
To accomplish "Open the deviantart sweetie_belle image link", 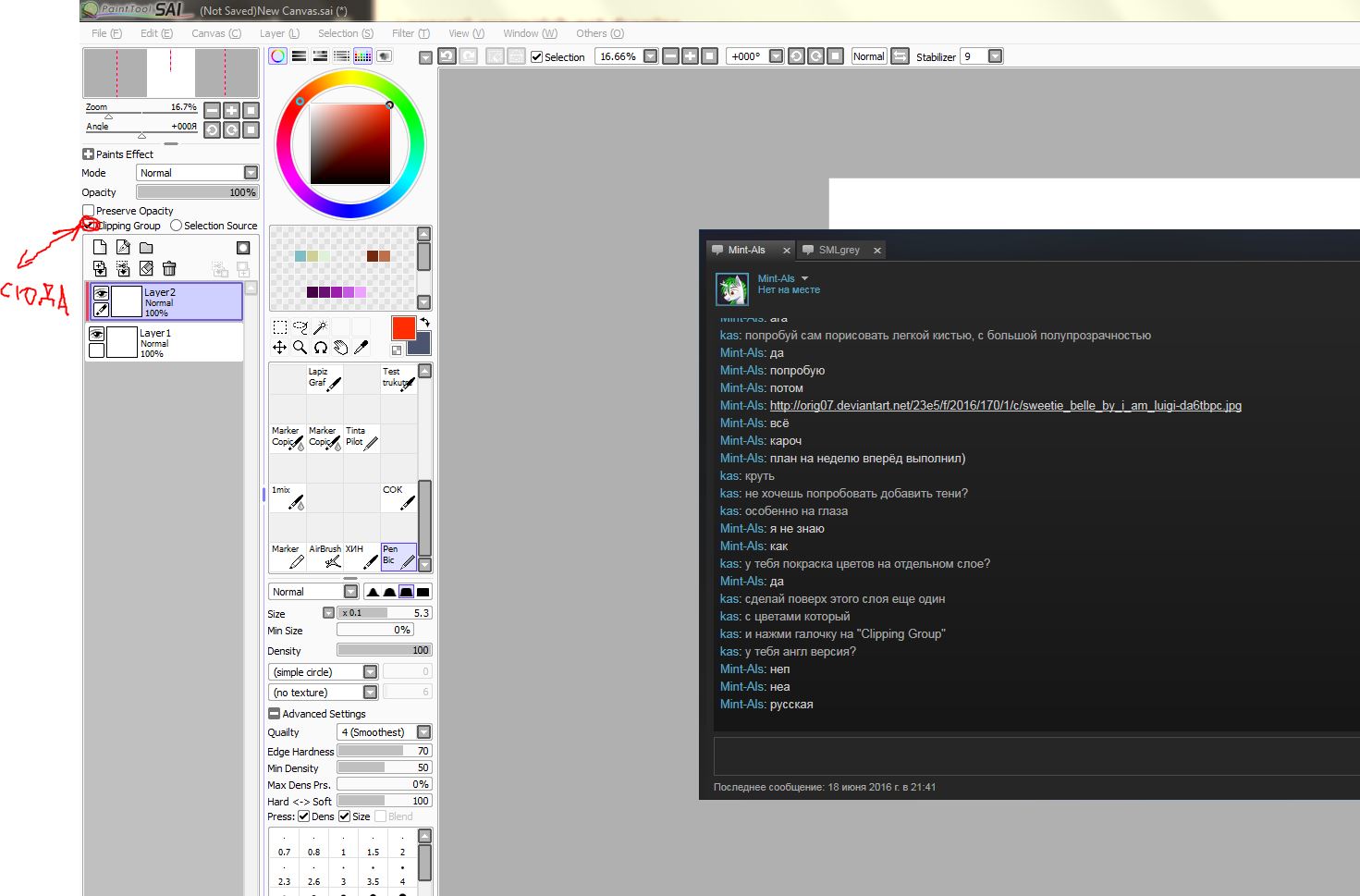I will 1005,406.
